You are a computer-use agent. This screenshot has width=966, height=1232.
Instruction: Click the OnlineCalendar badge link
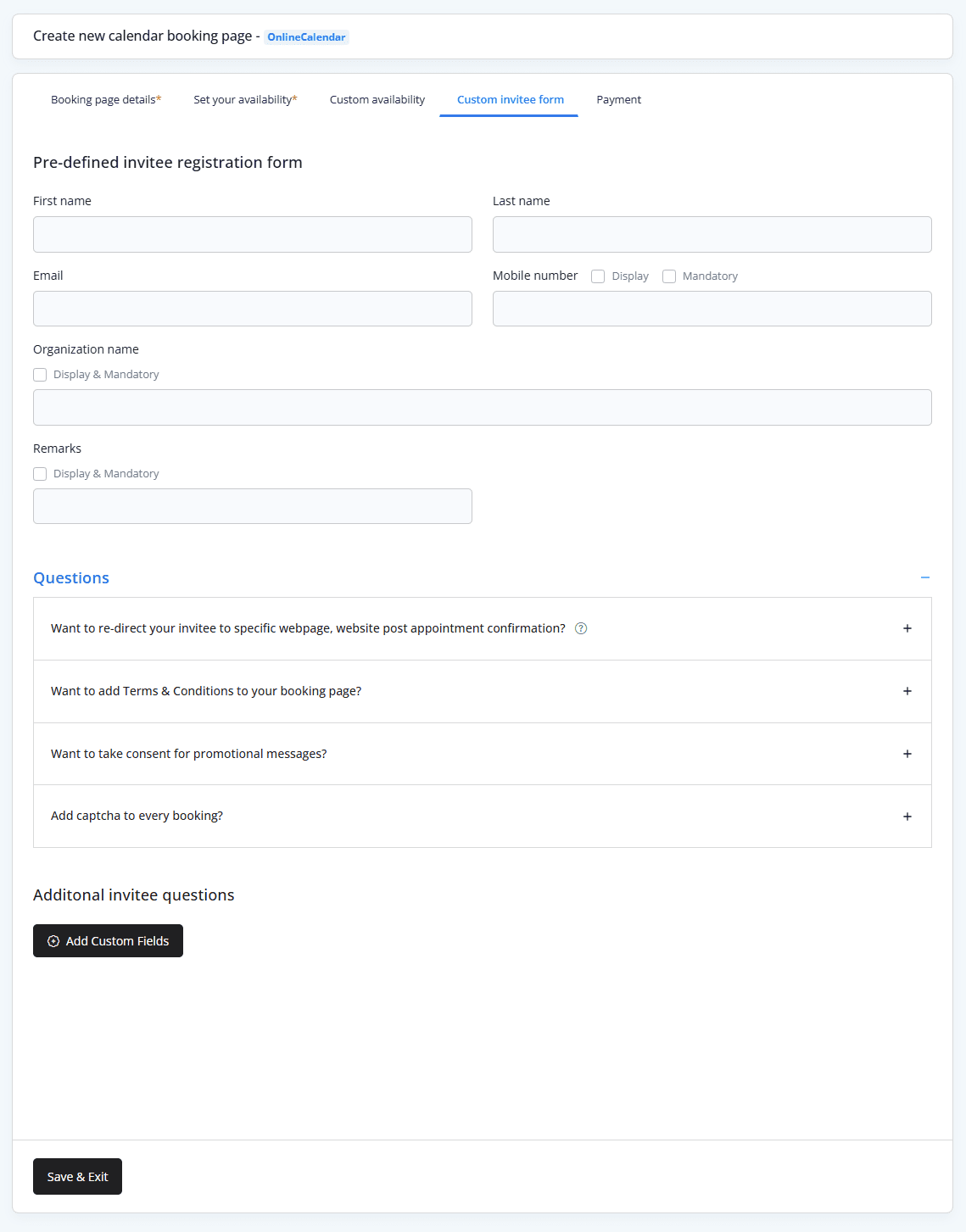306,37
